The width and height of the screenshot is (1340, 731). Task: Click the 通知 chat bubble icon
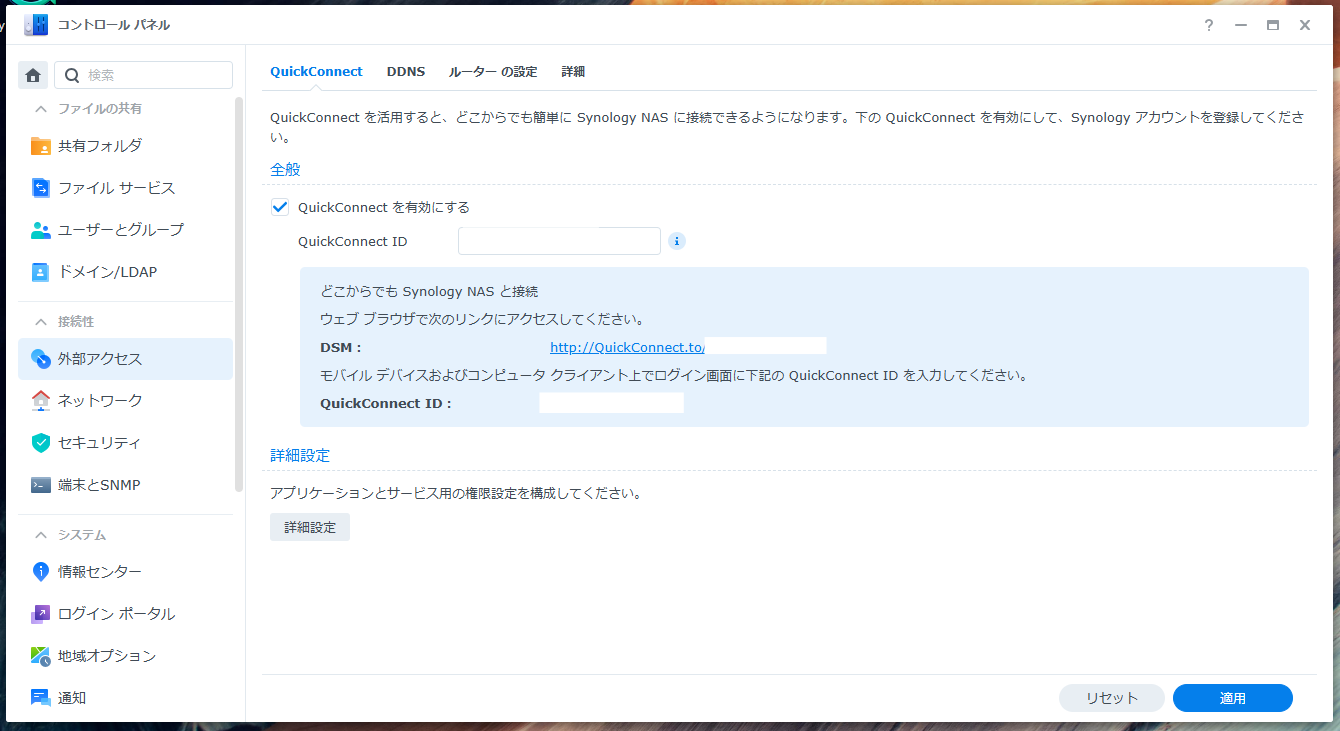pyautogui.click(x=41, y=698)
